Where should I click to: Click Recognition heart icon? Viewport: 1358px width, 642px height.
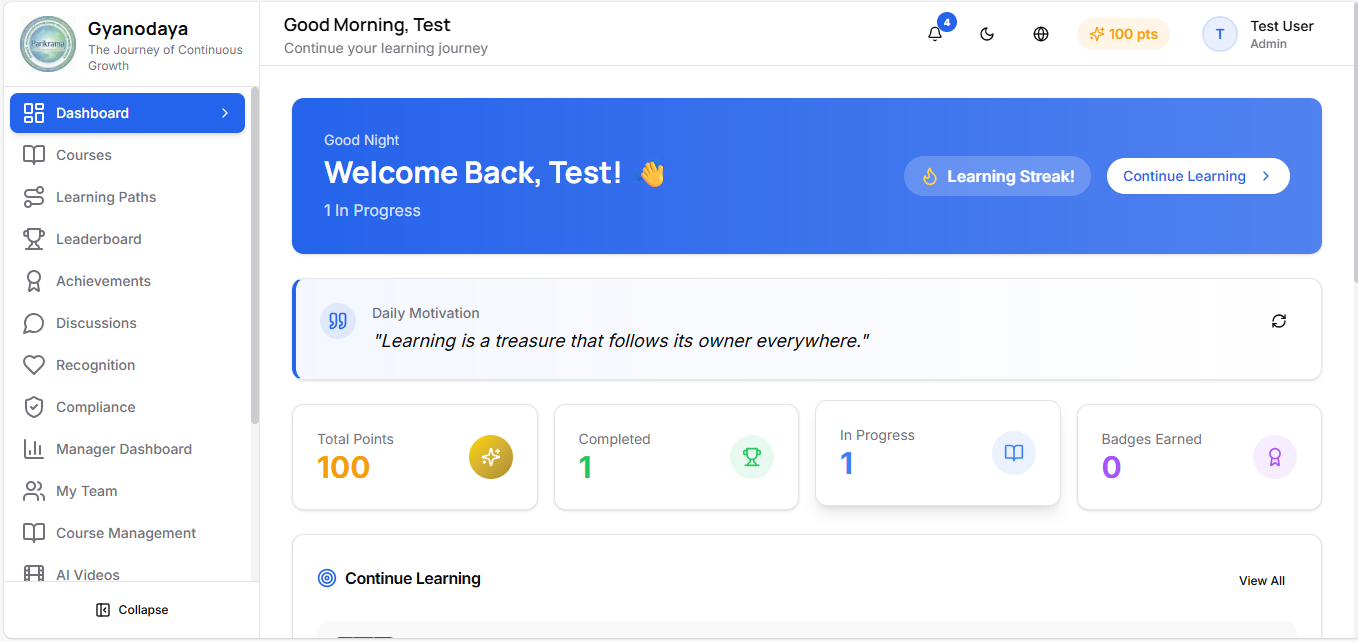34,365
